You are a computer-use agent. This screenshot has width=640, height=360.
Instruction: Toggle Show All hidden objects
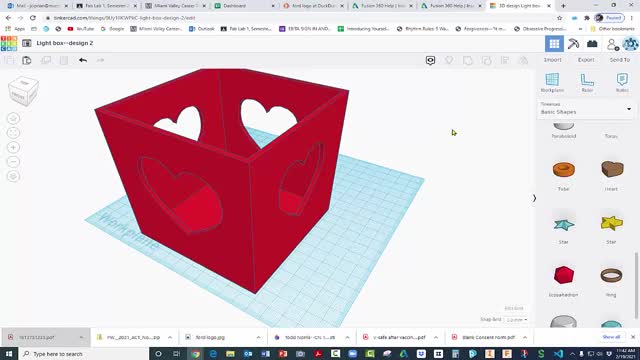[x=449, y=60]
